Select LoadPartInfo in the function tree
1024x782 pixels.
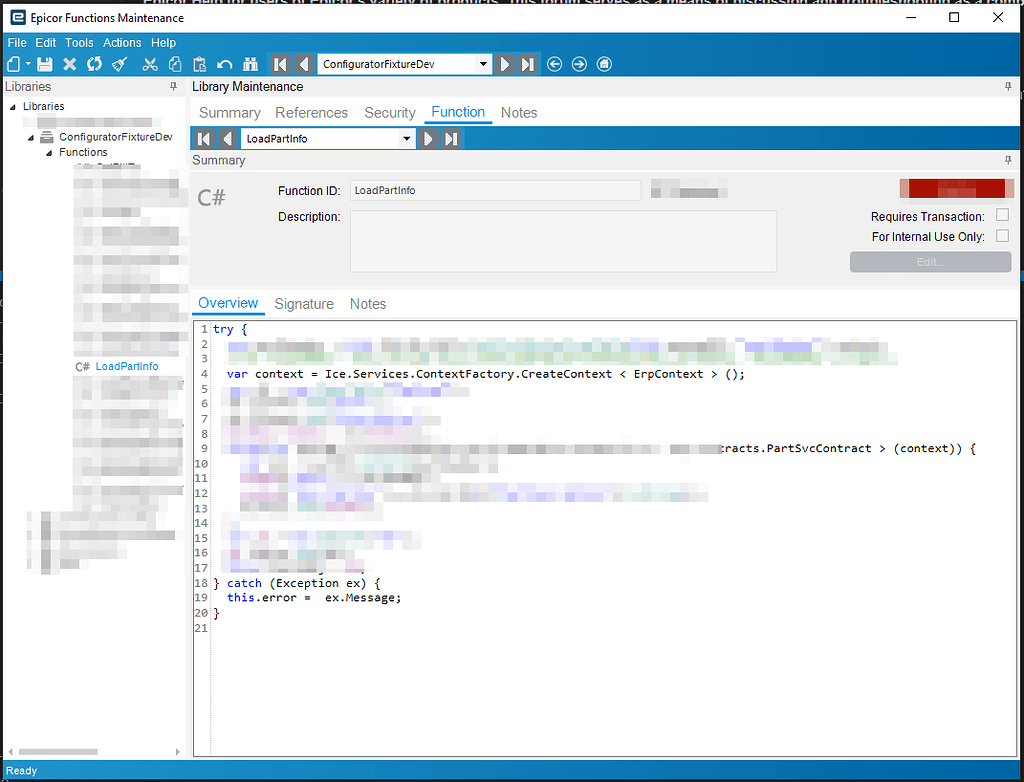127,366
